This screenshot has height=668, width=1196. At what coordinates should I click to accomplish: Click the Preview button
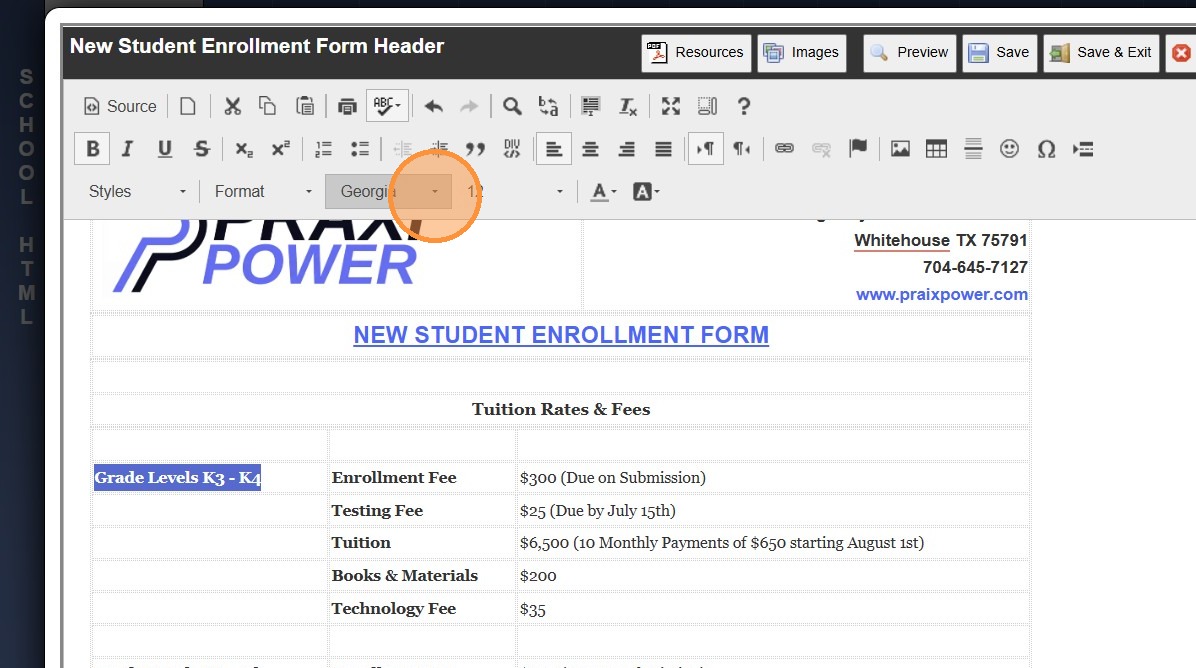coord(909,53)
